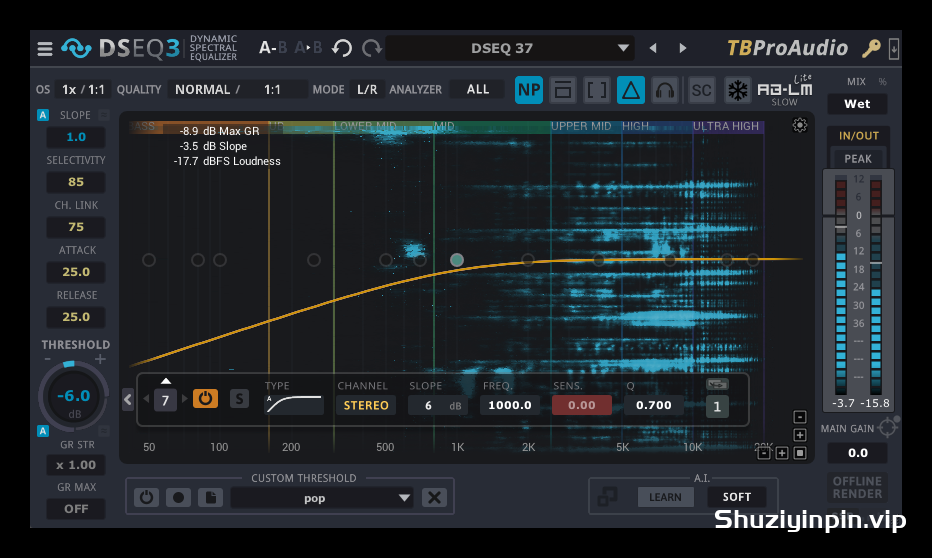932x558 pixels.
Task: Click the SENS. 0.00 red field
Action: [581, 405]
